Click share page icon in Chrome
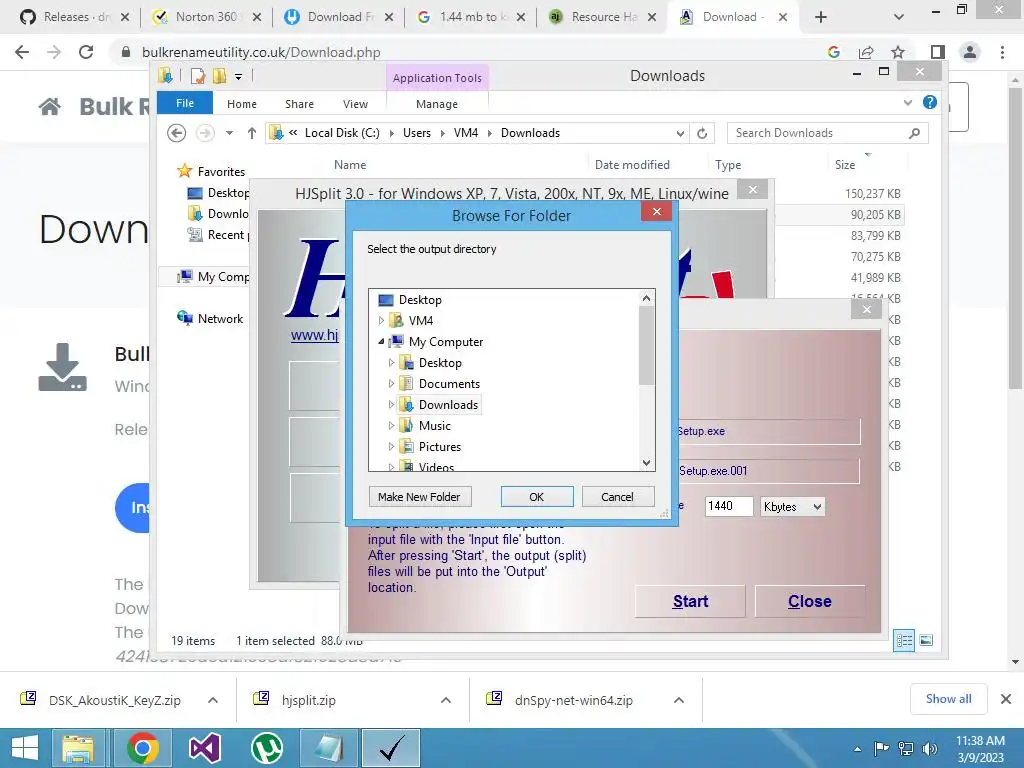Viewport: 1024px width, 768px height. (866, 52)
